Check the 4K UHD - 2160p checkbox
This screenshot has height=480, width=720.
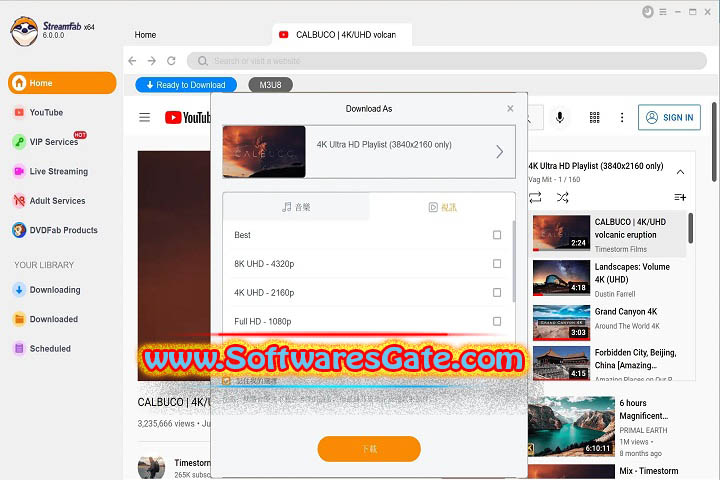[497, 293]
